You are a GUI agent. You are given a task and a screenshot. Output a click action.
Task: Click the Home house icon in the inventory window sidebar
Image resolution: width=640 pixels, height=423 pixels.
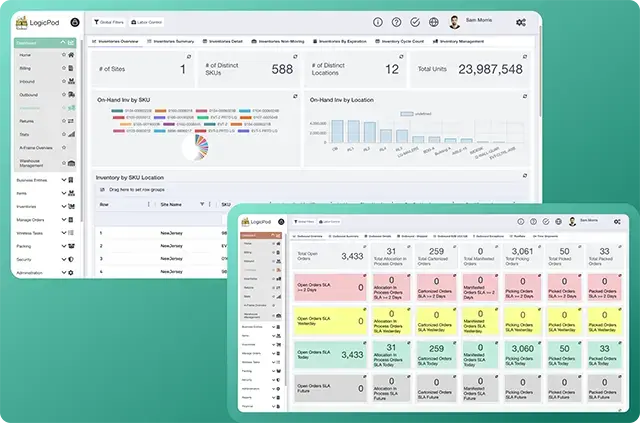(71, 55)
